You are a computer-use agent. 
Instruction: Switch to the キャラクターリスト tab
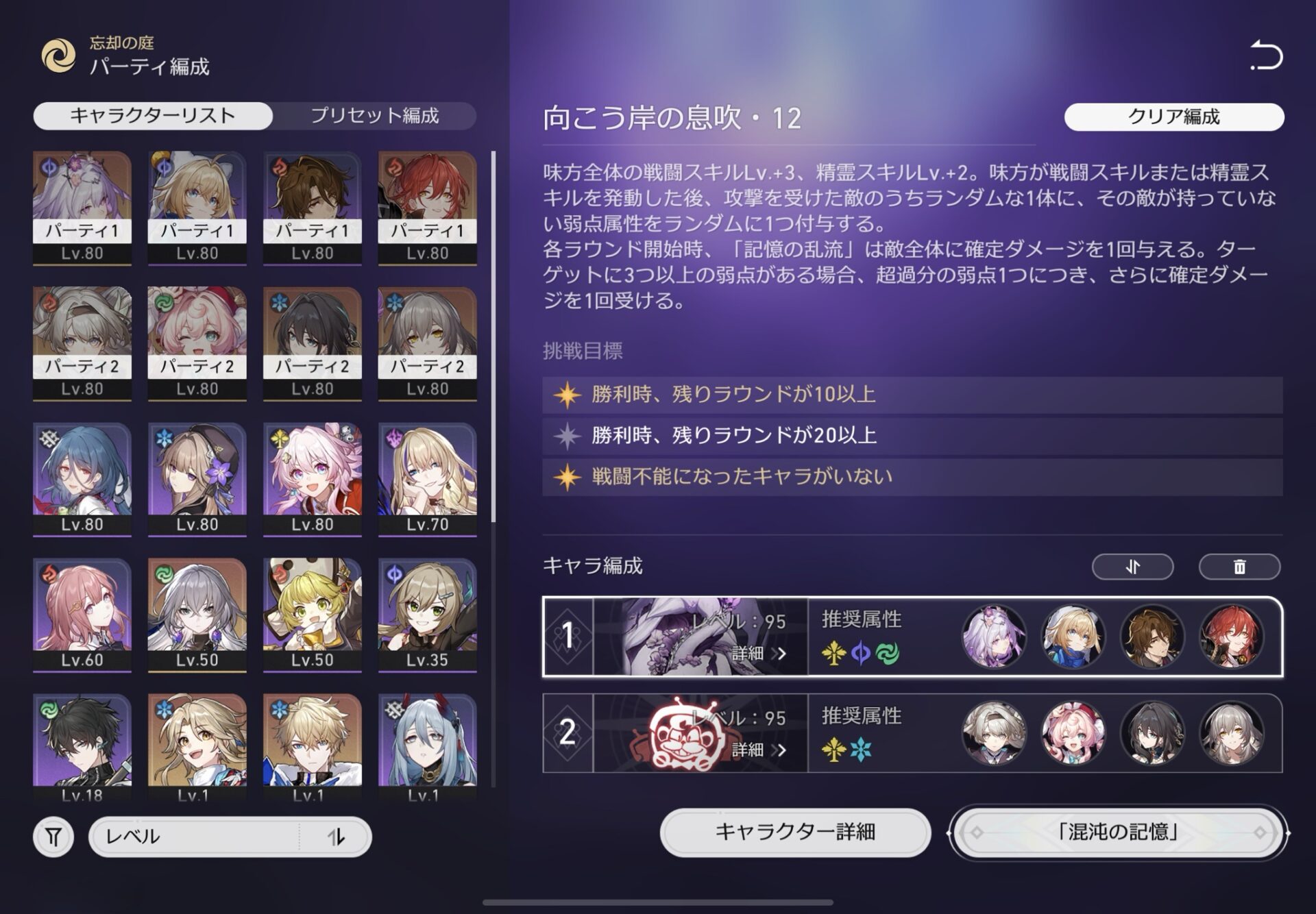[153, 116]
